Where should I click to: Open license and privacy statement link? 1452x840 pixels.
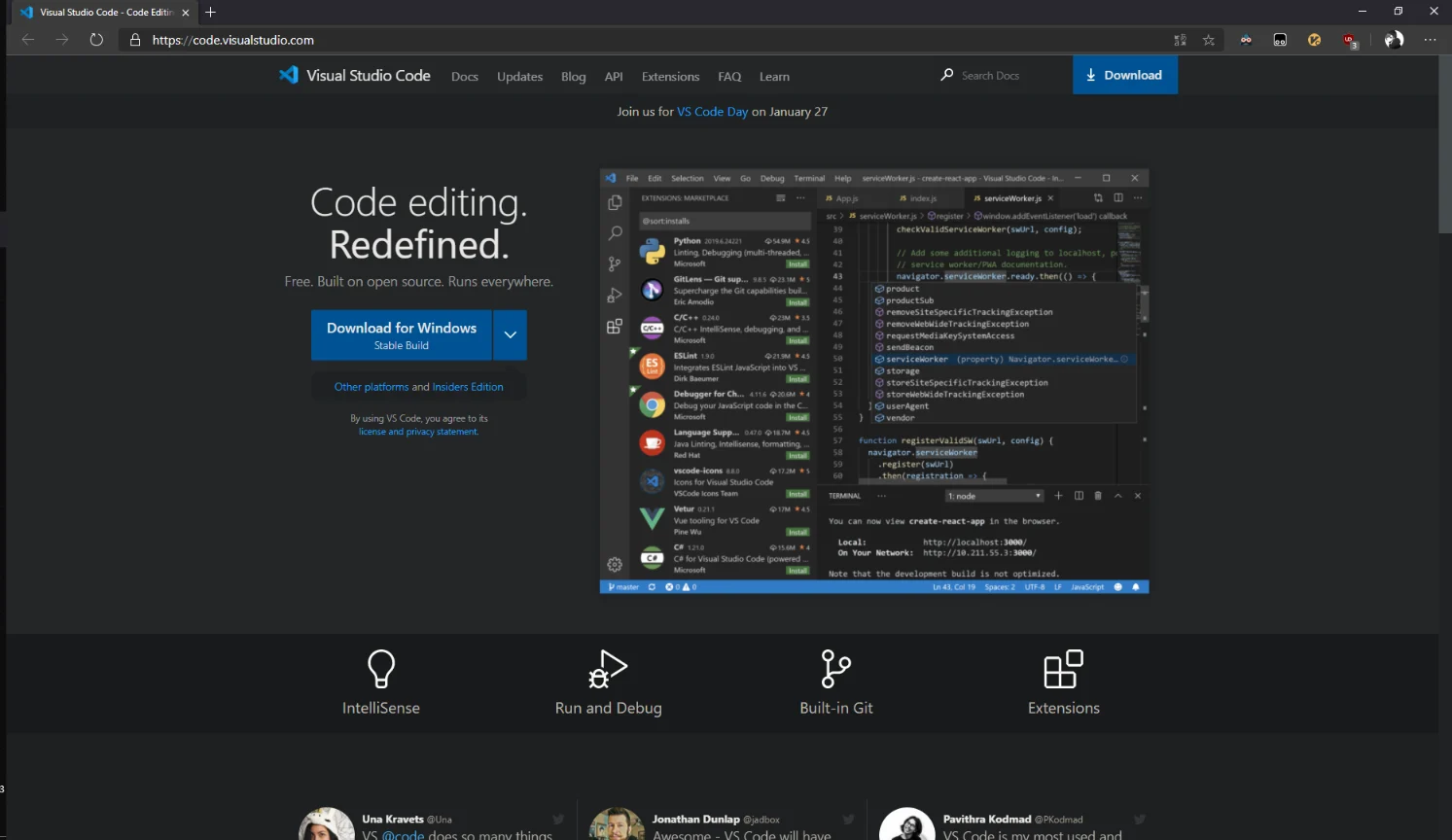coord(418,432)
